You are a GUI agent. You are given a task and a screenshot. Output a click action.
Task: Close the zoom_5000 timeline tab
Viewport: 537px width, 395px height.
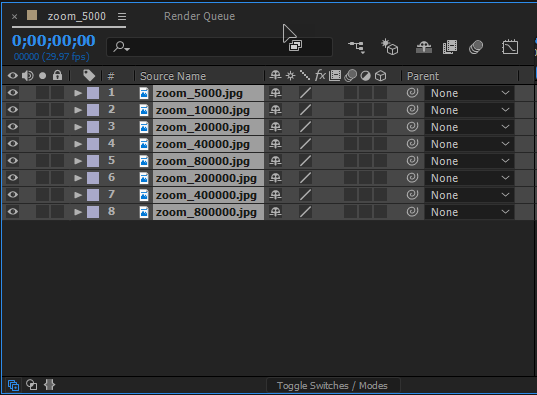pyautogui.click(x=14, y=16)
